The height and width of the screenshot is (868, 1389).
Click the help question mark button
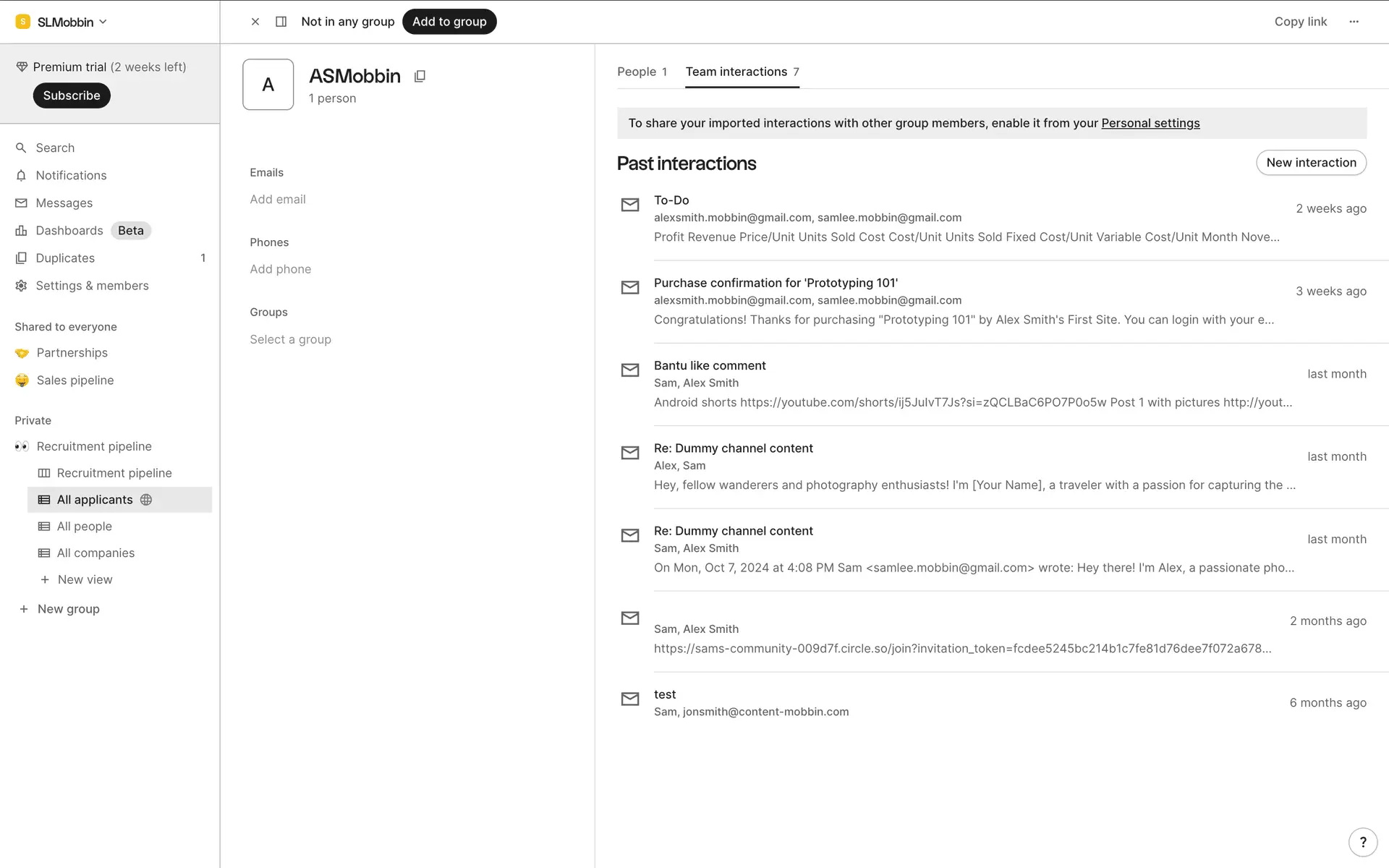(1362, 841)
